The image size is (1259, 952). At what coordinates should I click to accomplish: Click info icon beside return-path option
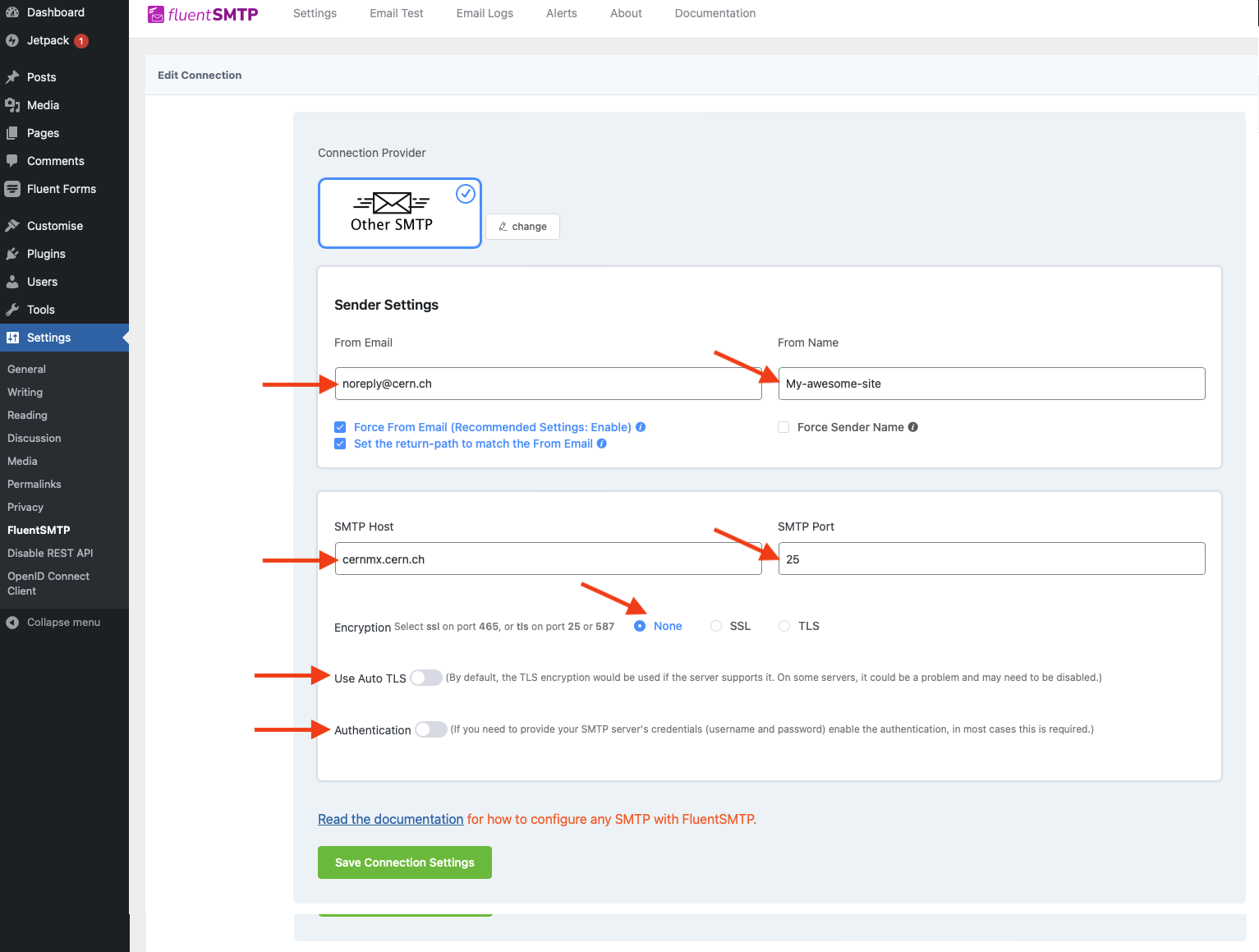[602, 444]
